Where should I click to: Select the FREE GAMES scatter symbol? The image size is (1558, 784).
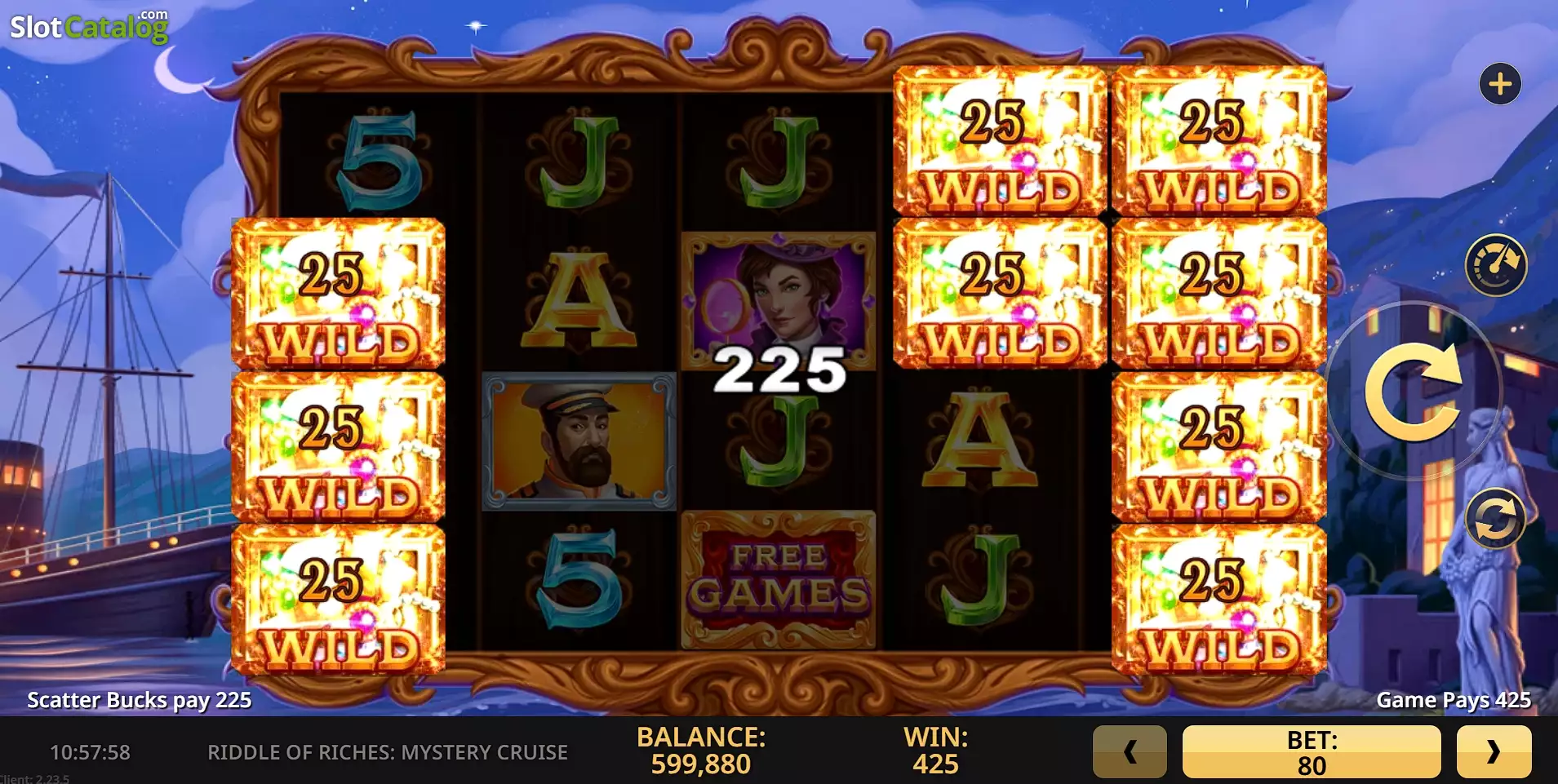779,580
